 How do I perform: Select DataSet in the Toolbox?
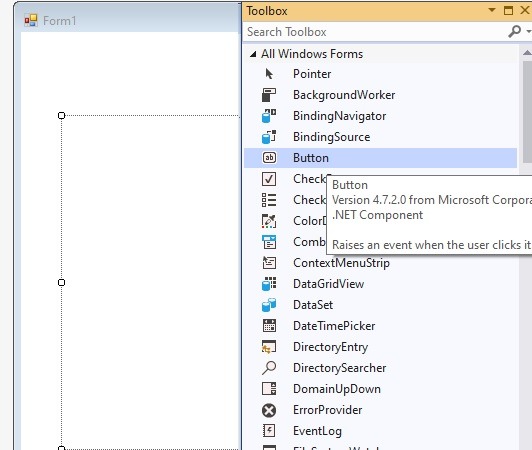click(x=313, y=305)
